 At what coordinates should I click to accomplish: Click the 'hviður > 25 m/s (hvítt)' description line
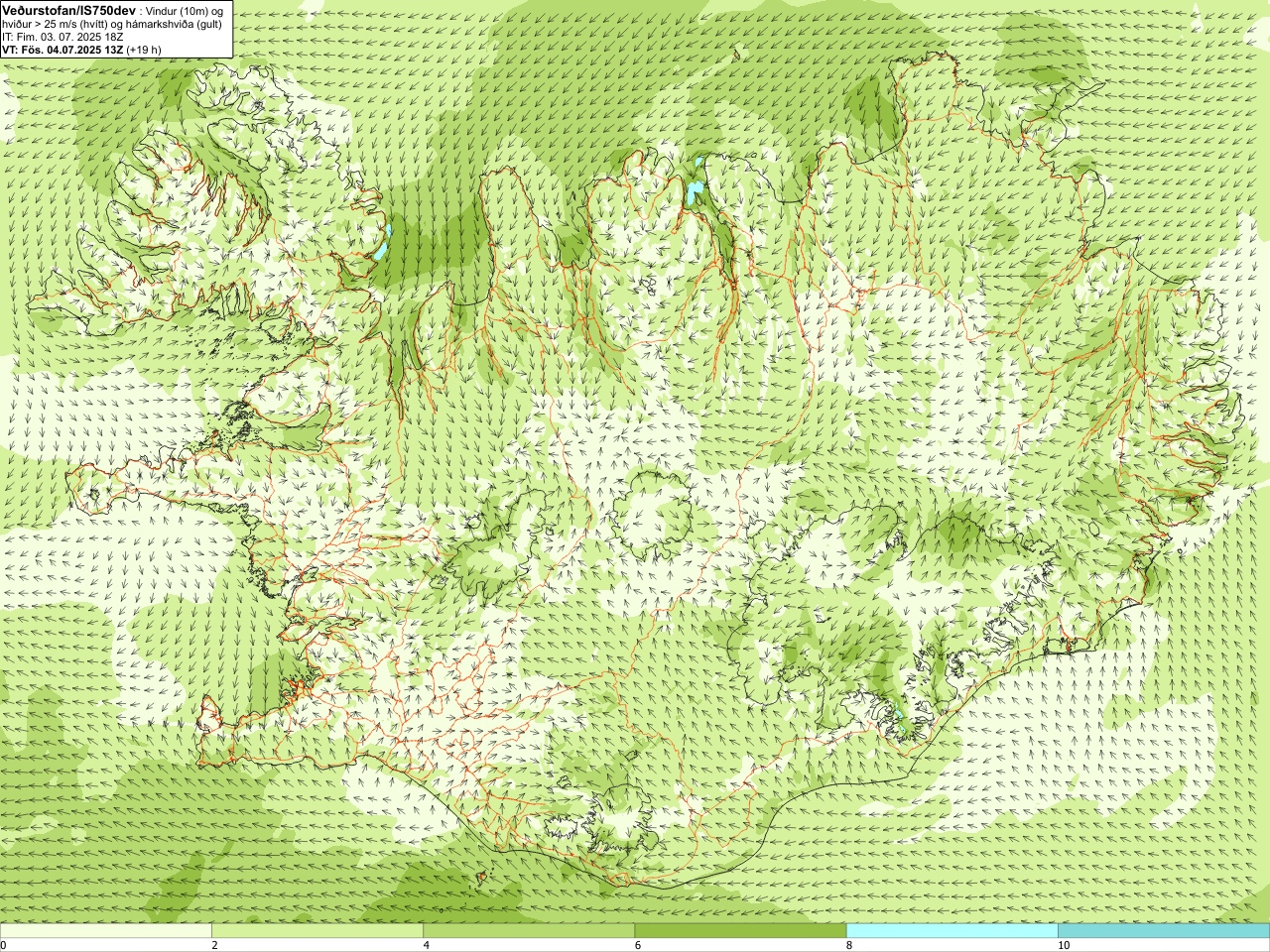point(112,24)
